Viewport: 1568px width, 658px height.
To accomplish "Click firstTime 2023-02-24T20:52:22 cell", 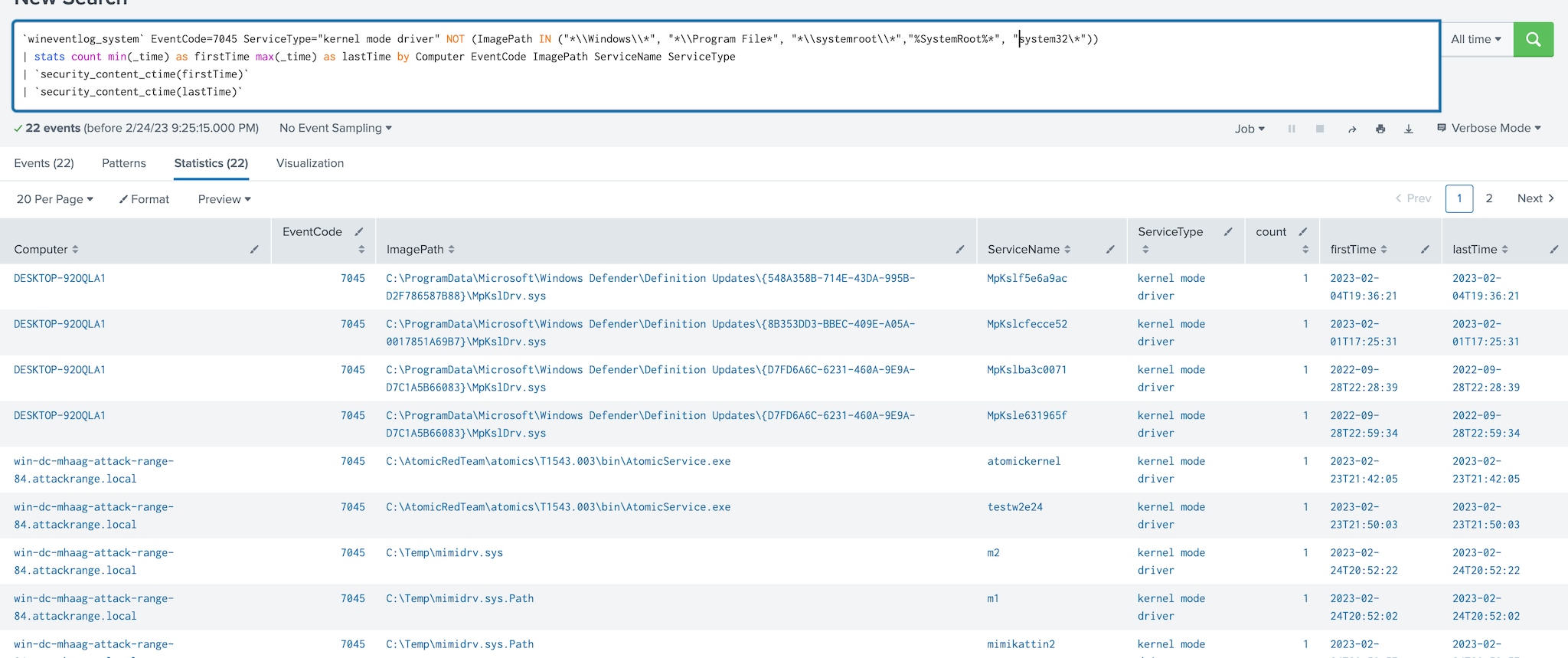I will point(1364,561).
